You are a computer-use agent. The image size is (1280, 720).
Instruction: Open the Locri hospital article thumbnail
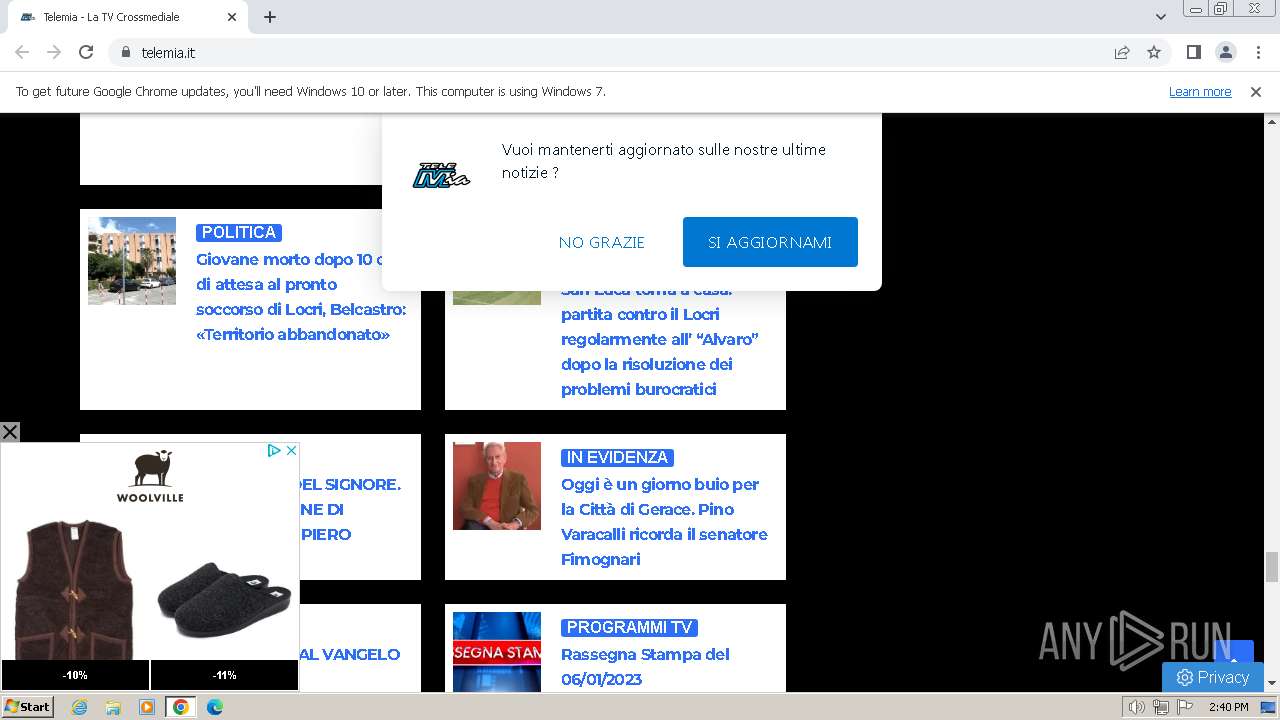click(x=132, y=261)
